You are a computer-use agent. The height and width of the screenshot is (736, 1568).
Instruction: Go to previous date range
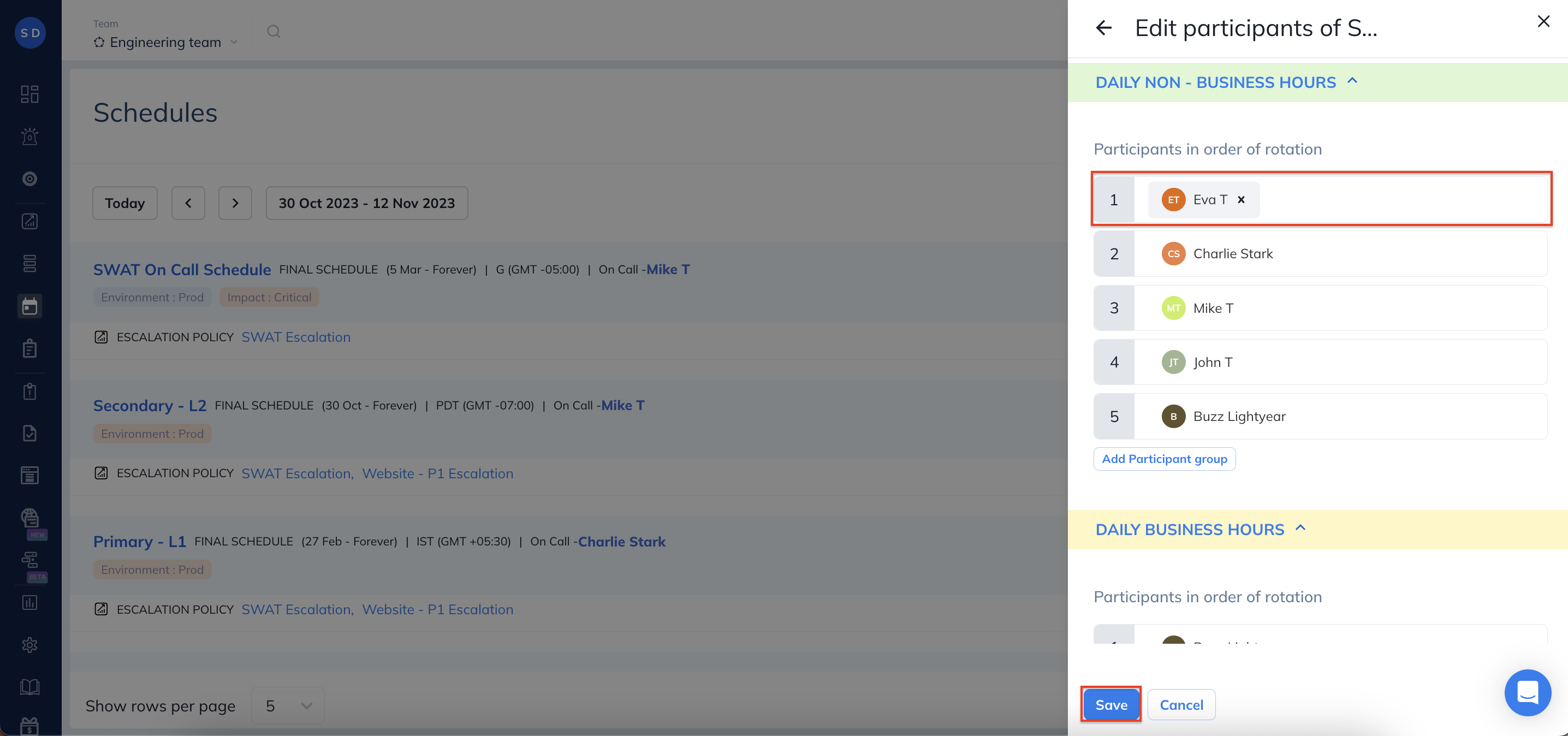[188, 203]
